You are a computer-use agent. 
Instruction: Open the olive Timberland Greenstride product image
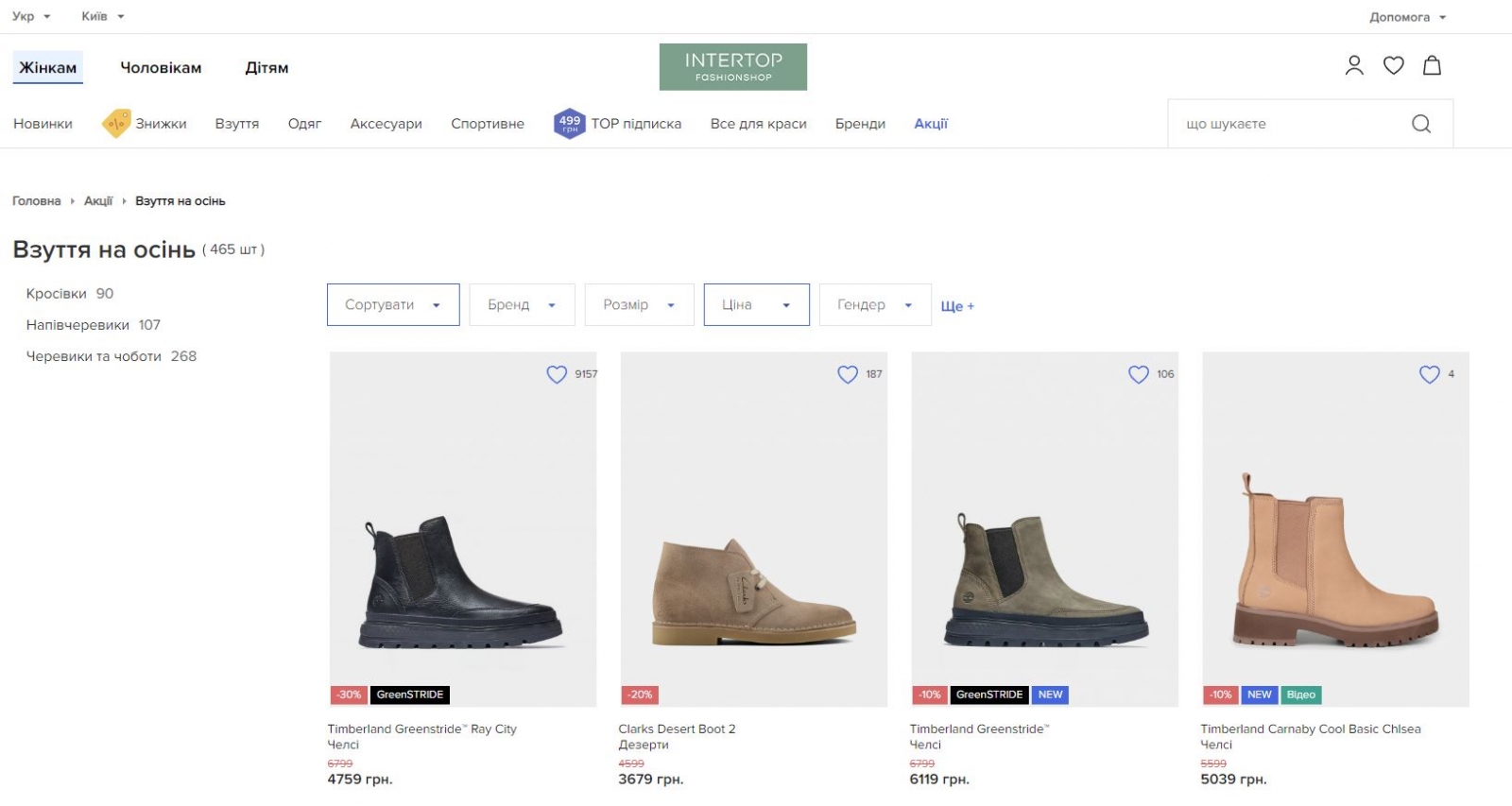(x=1044, y=529)
